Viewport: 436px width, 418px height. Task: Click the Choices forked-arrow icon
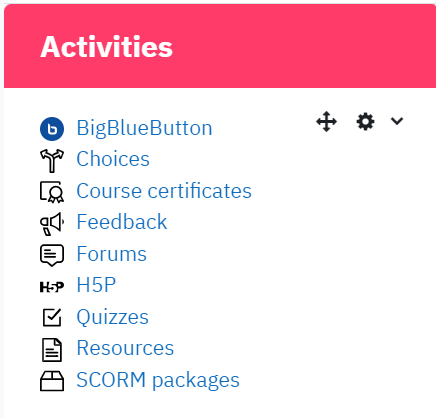click(x=52, y=160)
